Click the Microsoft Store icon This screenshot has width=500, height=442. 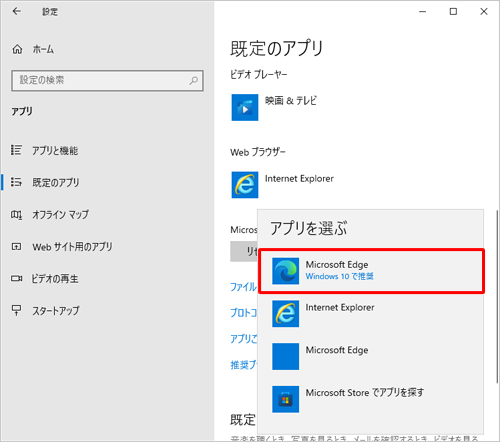[x=285, y=399]
